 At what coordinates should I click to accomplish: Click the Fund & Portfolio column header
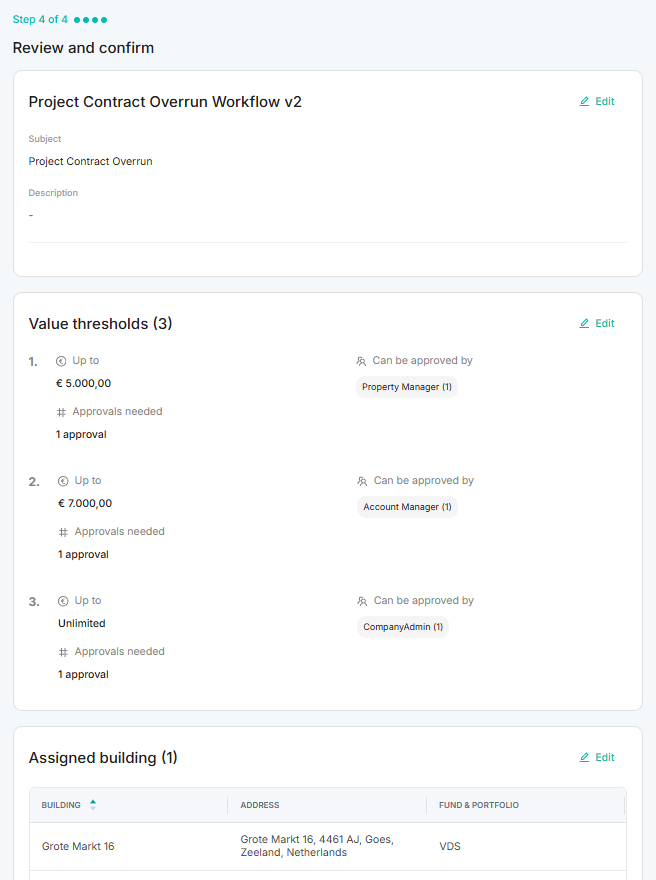pyautogui.click(x=478, y=805)
